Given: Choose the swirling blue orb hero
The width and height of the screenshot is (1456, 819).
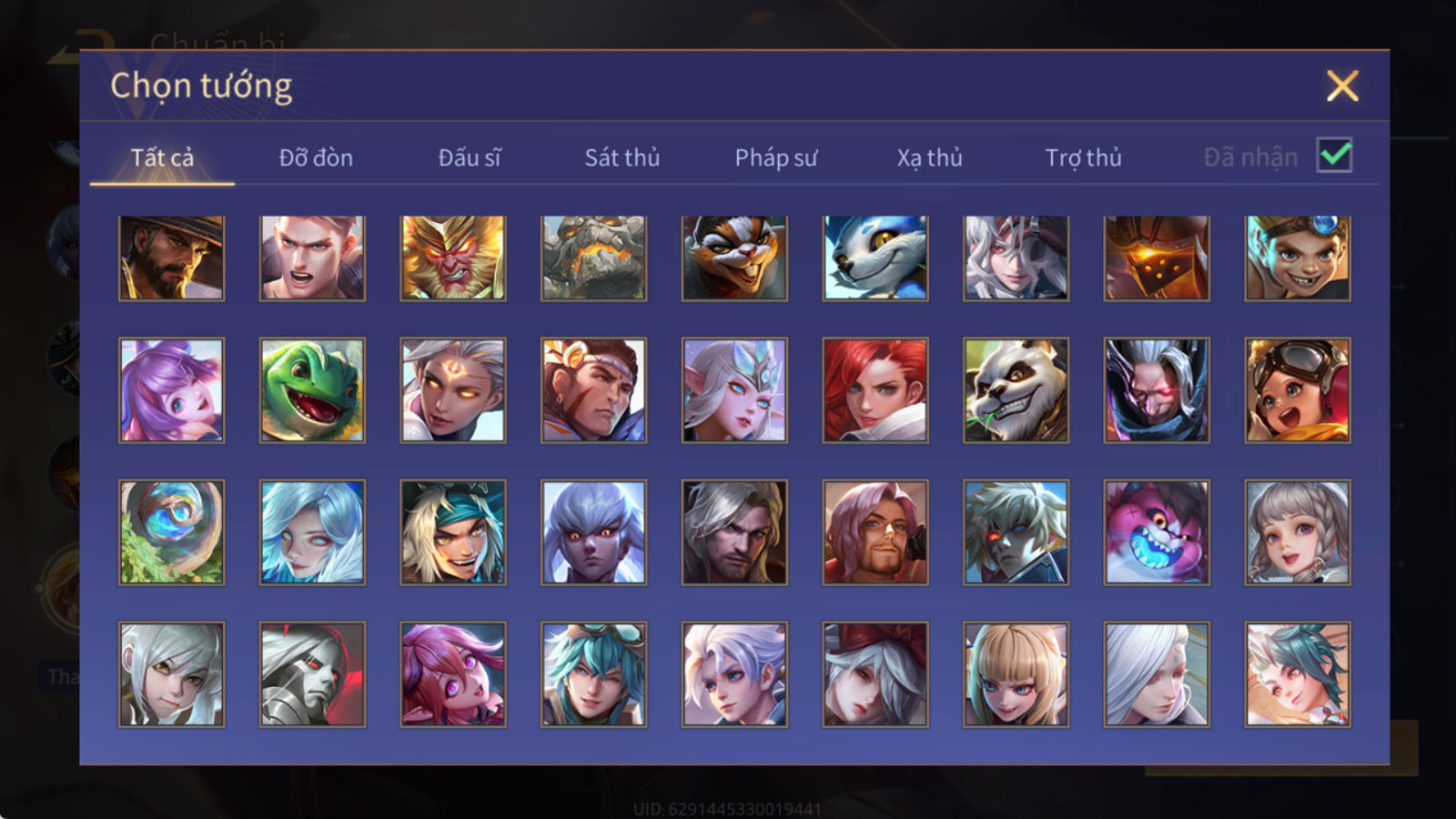Looking at the screenshot, I should [x=171, y=532].
